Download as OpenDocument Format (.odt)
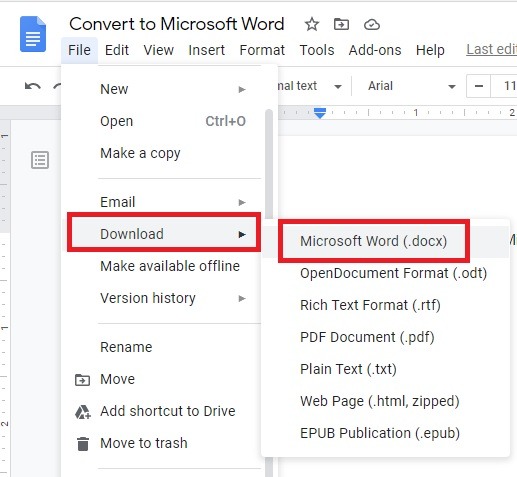The image size is (517, 477). pos(385,273)
